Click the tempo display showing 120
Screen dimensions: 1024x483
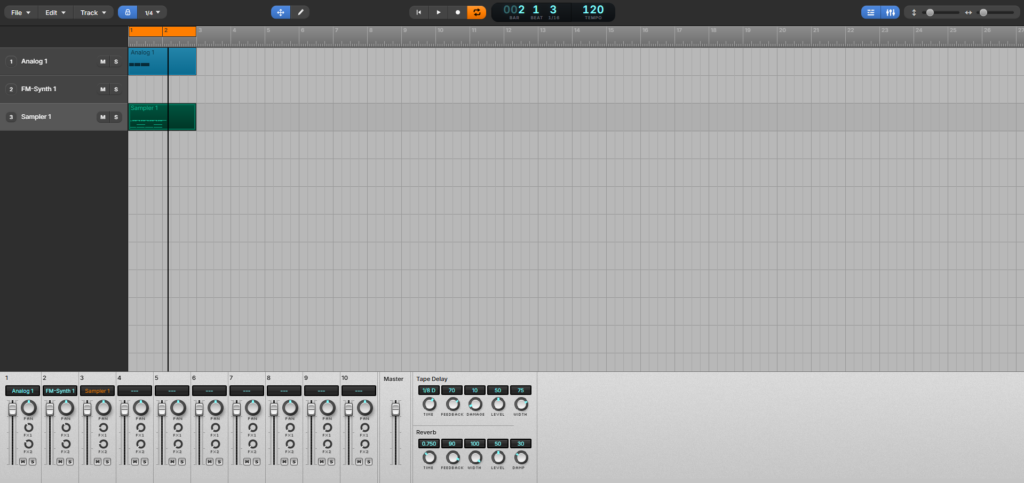tap(592, 10)
